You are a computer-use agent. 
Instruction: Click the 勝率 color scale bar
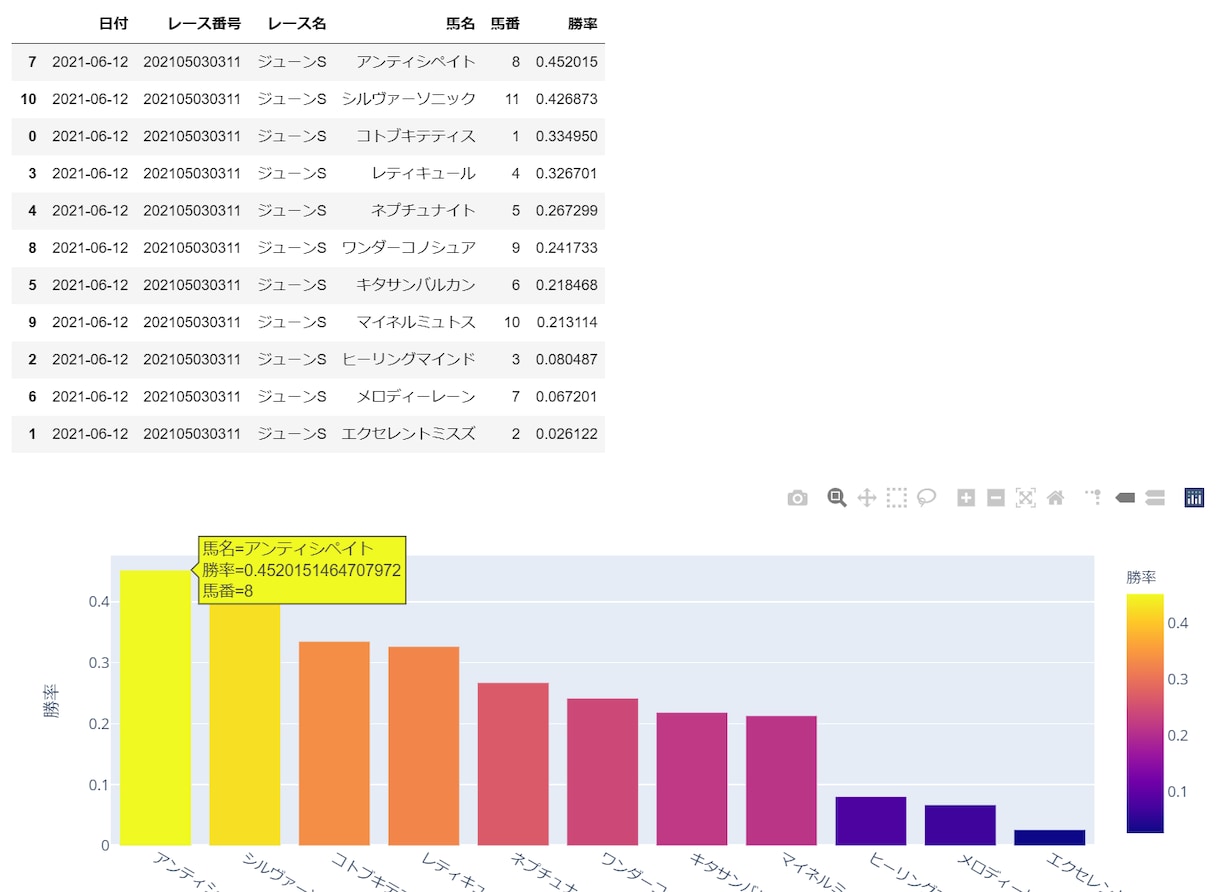click(1145, 713)
